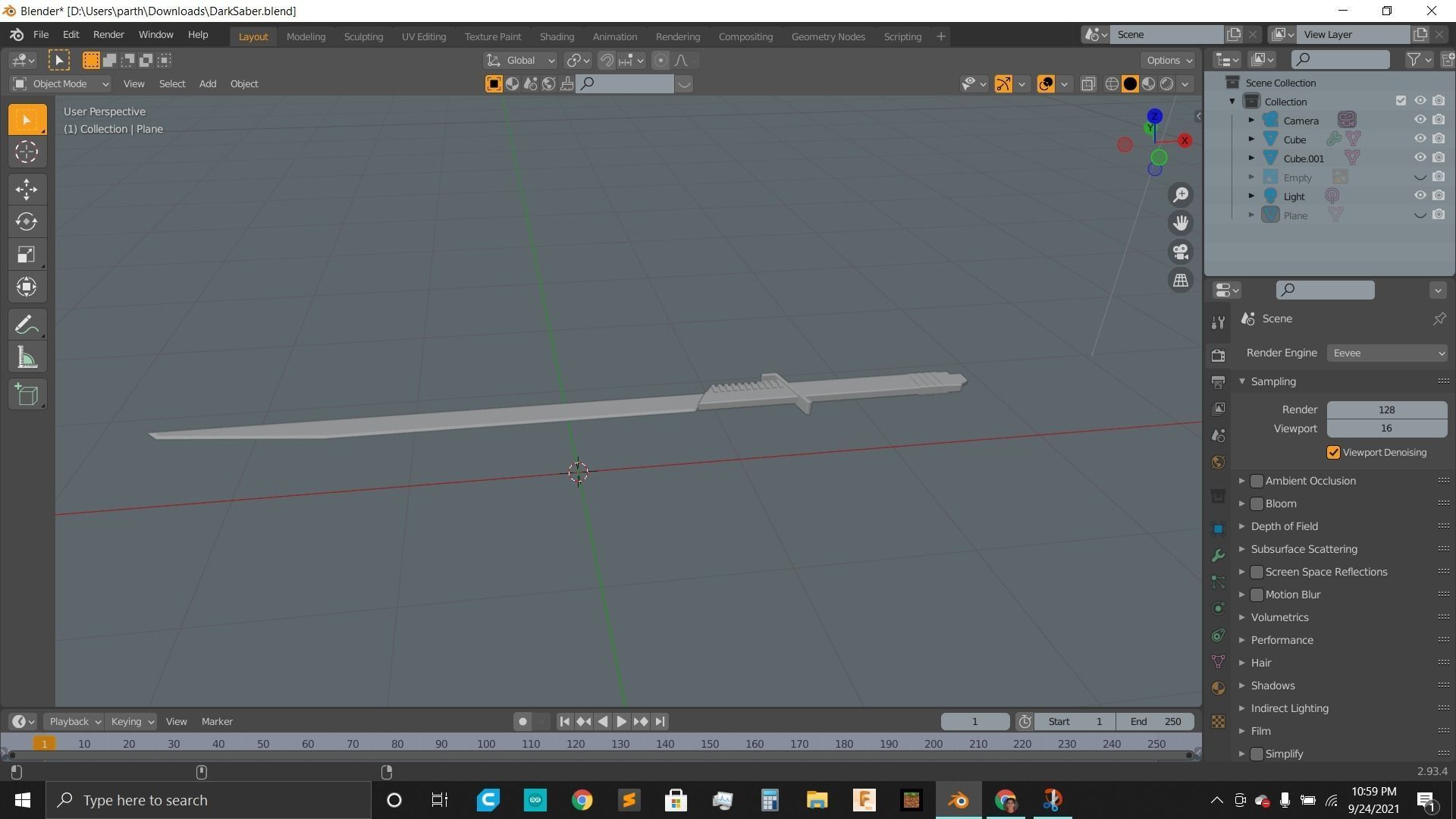Image resolution: width=1456 pixels, height=819 pixels.
Task: Select the Add Cube tool
Action: (27, 395)
